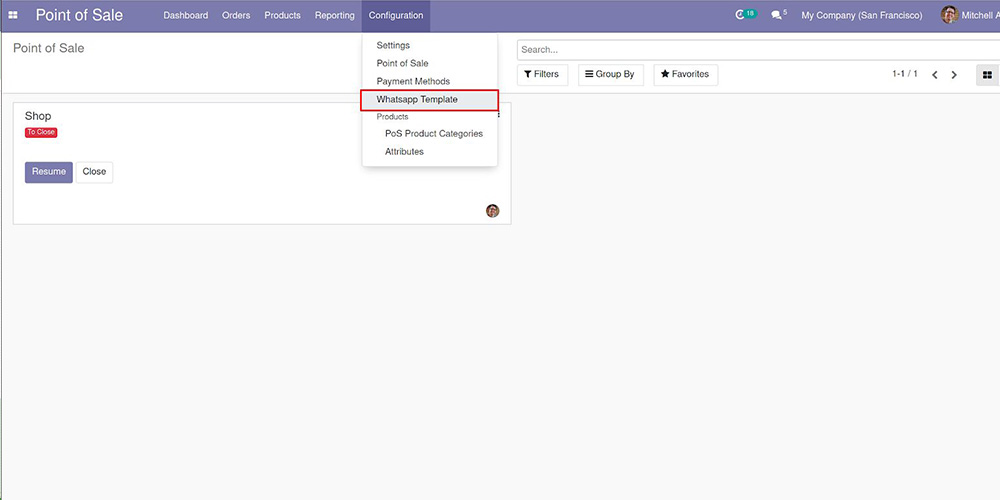Click the Close button on Shop card
The height and width of the screenshot is (500, 1000).
[94, 172]
